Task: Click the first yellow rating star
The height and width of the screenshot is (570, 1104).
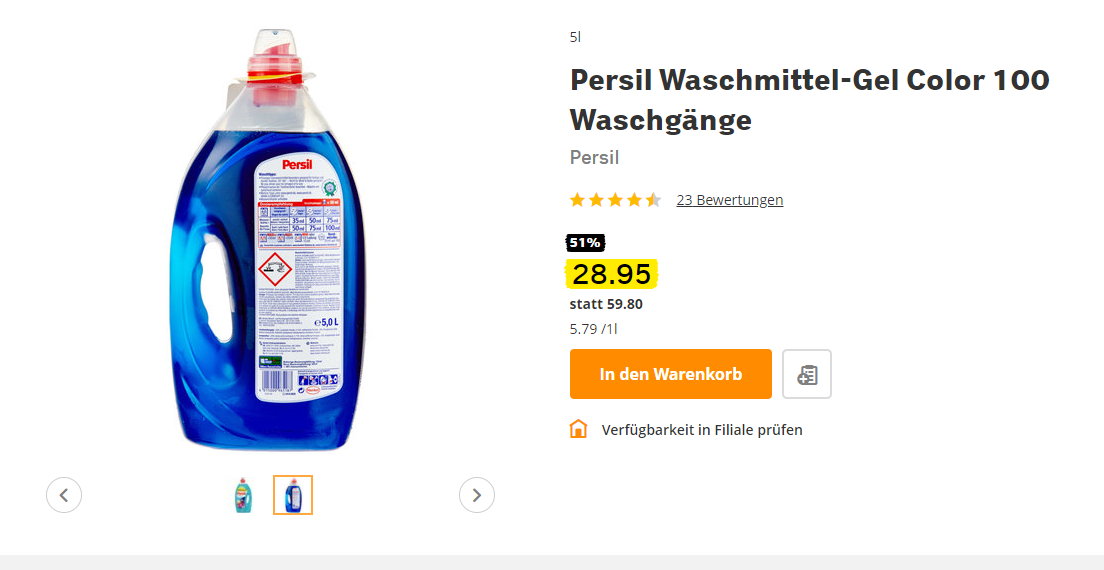Action: (x=577, y=200)
